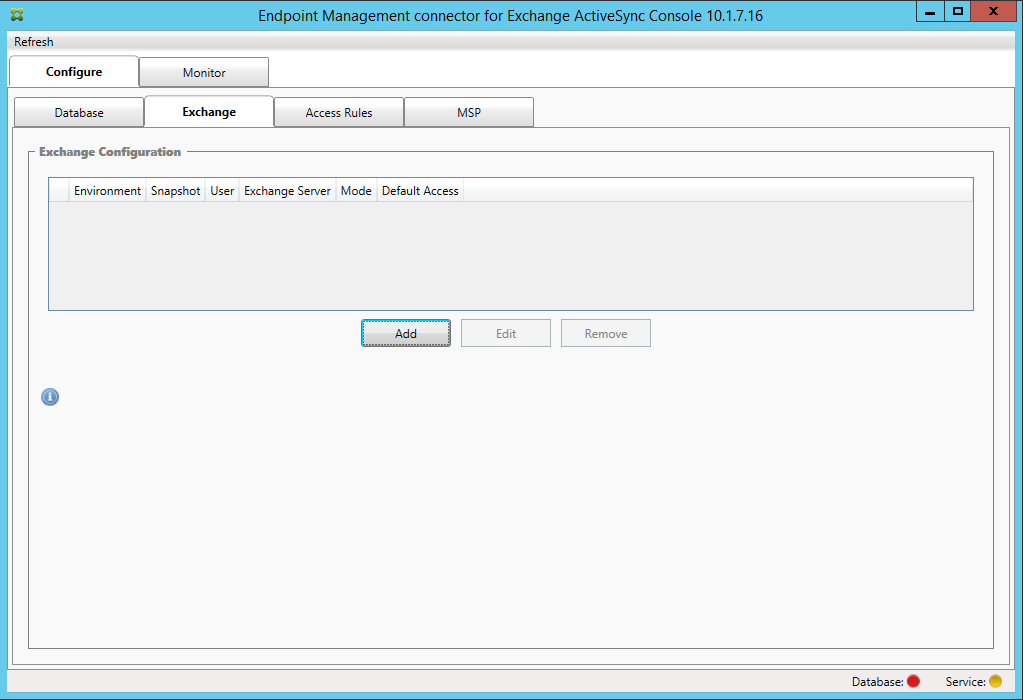Check the red Database status indicator

[913, 681]
